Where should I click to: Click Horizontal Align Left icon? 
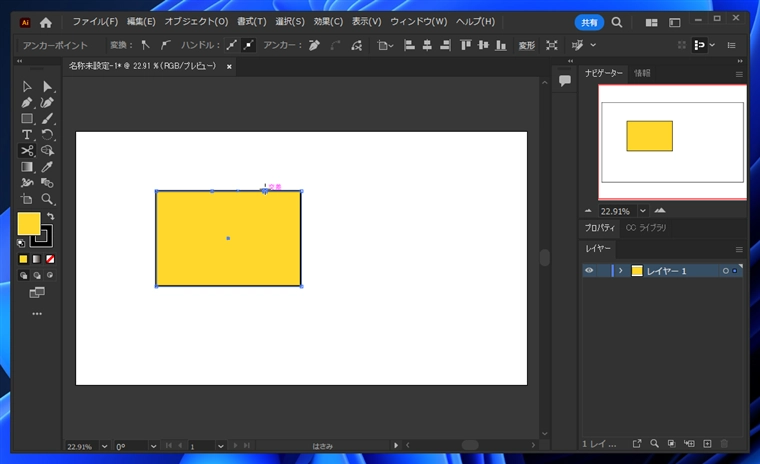point(409,45)
